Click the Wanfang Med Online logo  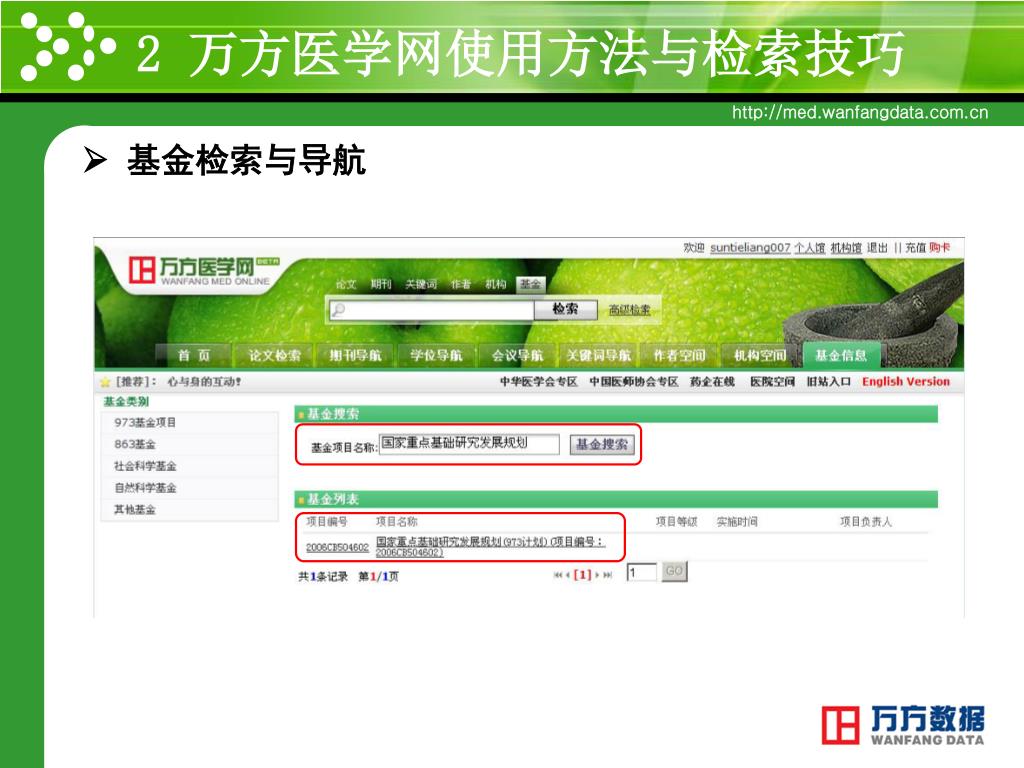click(x=204, y=270)
